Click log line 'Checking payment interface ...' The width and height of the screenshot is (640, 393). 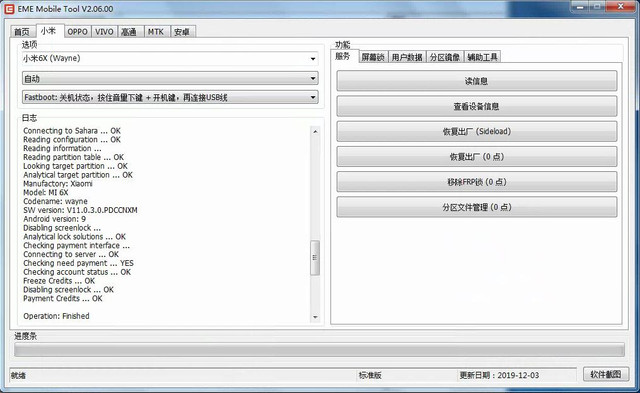(76, 246)
